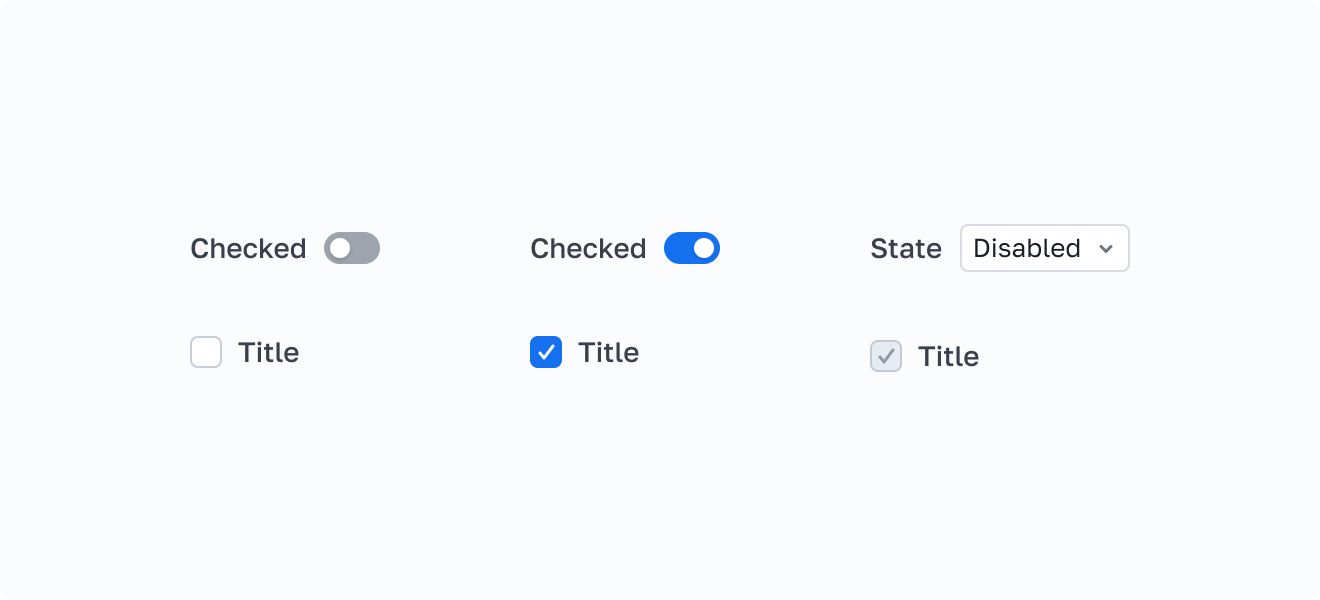
Task: Tick the empty unchecked Title checkbox
Action: click(x=206, y=352)
